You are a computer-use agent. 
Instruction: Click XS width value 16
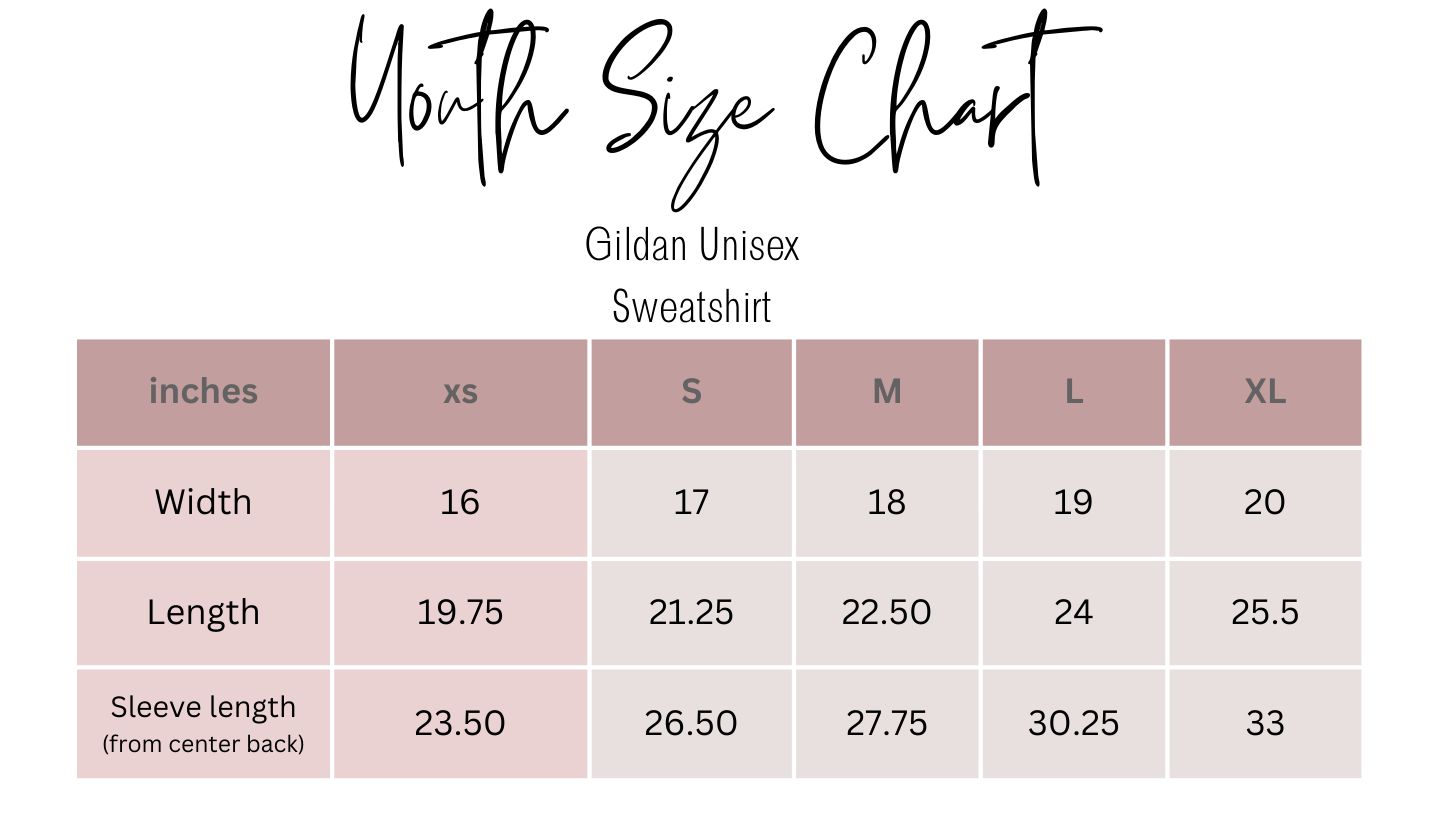[x=460, y=502]
